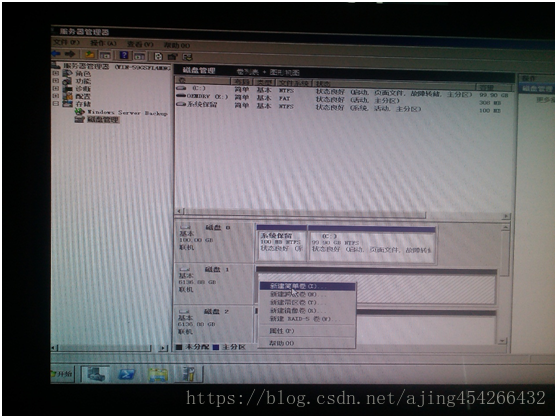Choose 属性(P) from context menu

[x=307, y=331]
